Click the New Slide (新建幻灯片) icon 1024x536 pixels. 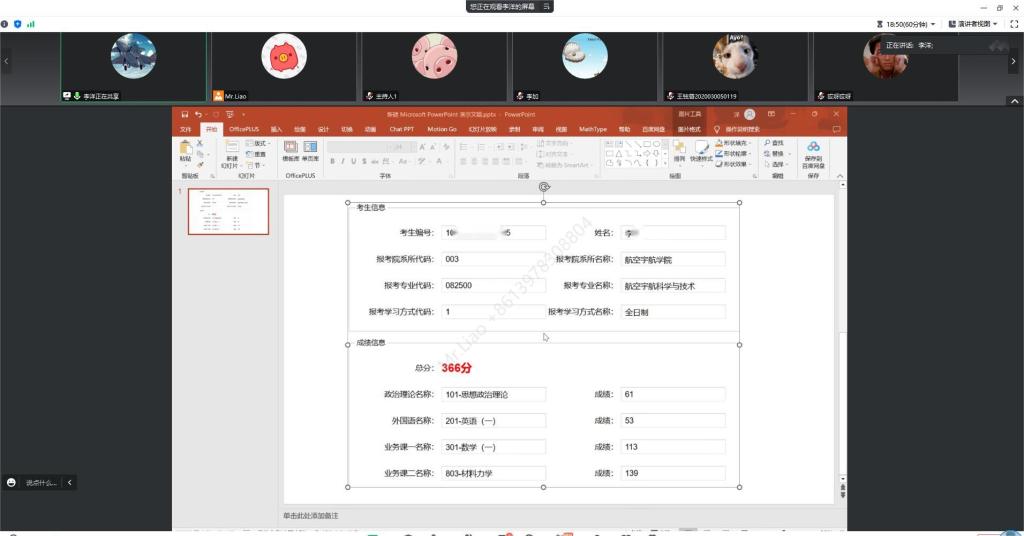(x=232, y=149)
